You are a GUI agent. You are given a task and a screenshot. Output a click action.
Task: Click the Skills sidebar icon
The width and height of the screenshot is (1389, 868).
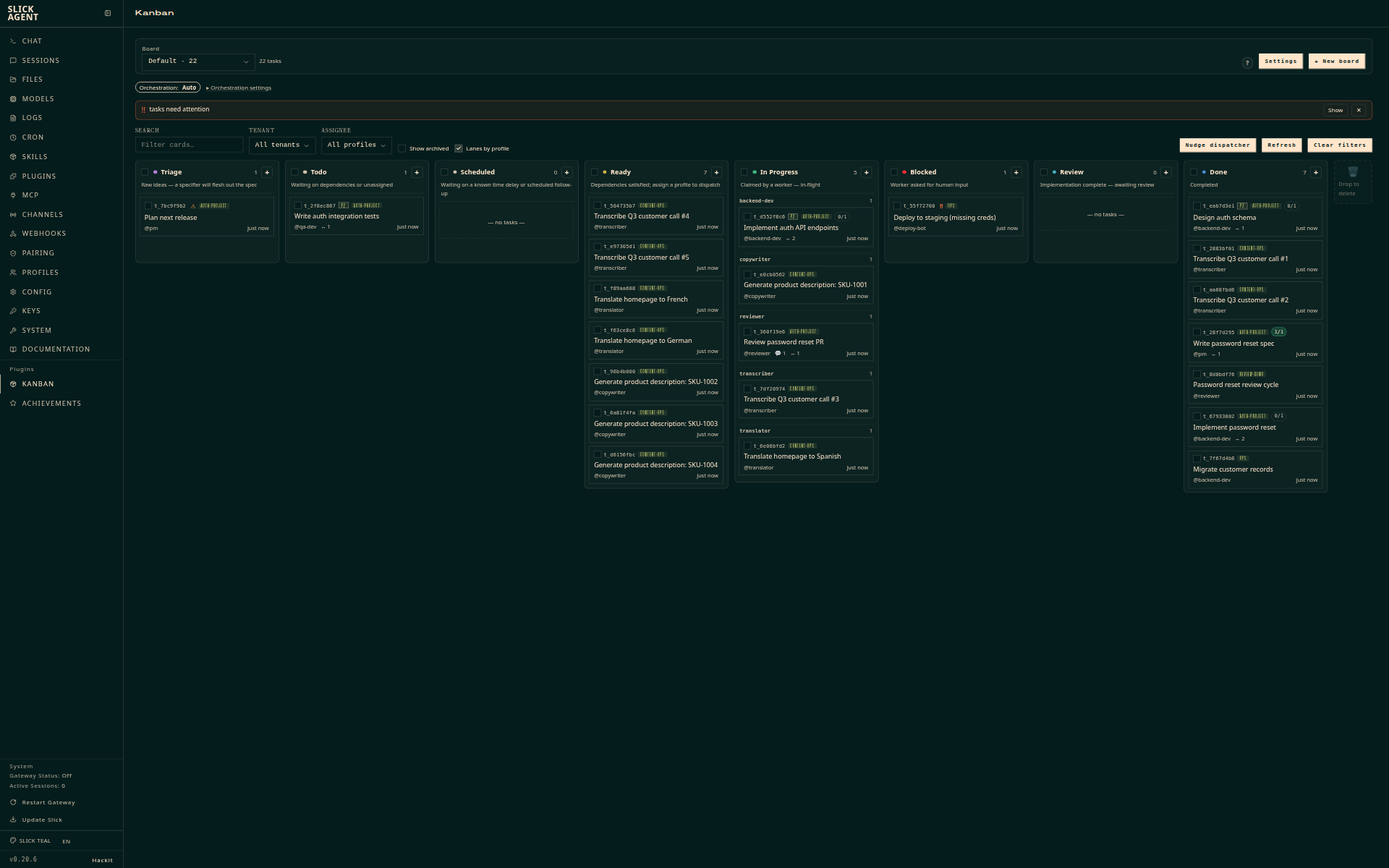[13, 157]
